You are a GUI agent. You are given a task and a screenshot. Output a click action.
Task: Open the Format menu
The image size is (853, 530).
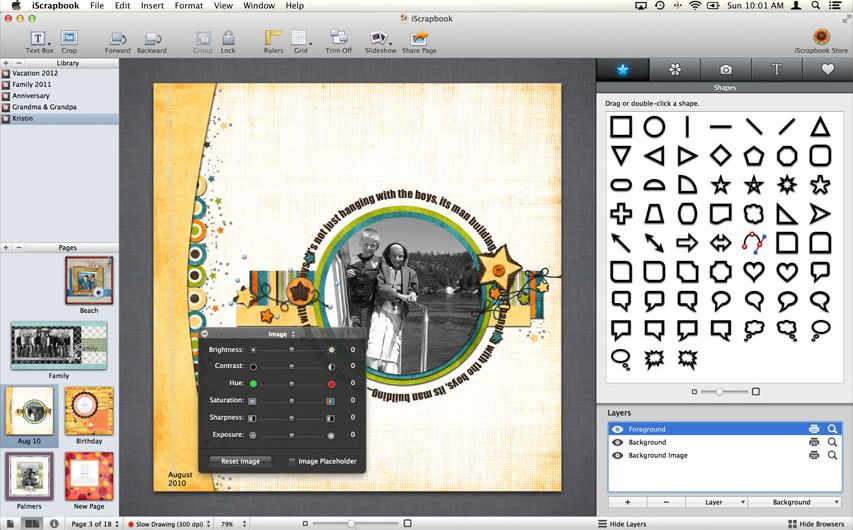pos(188,6)
